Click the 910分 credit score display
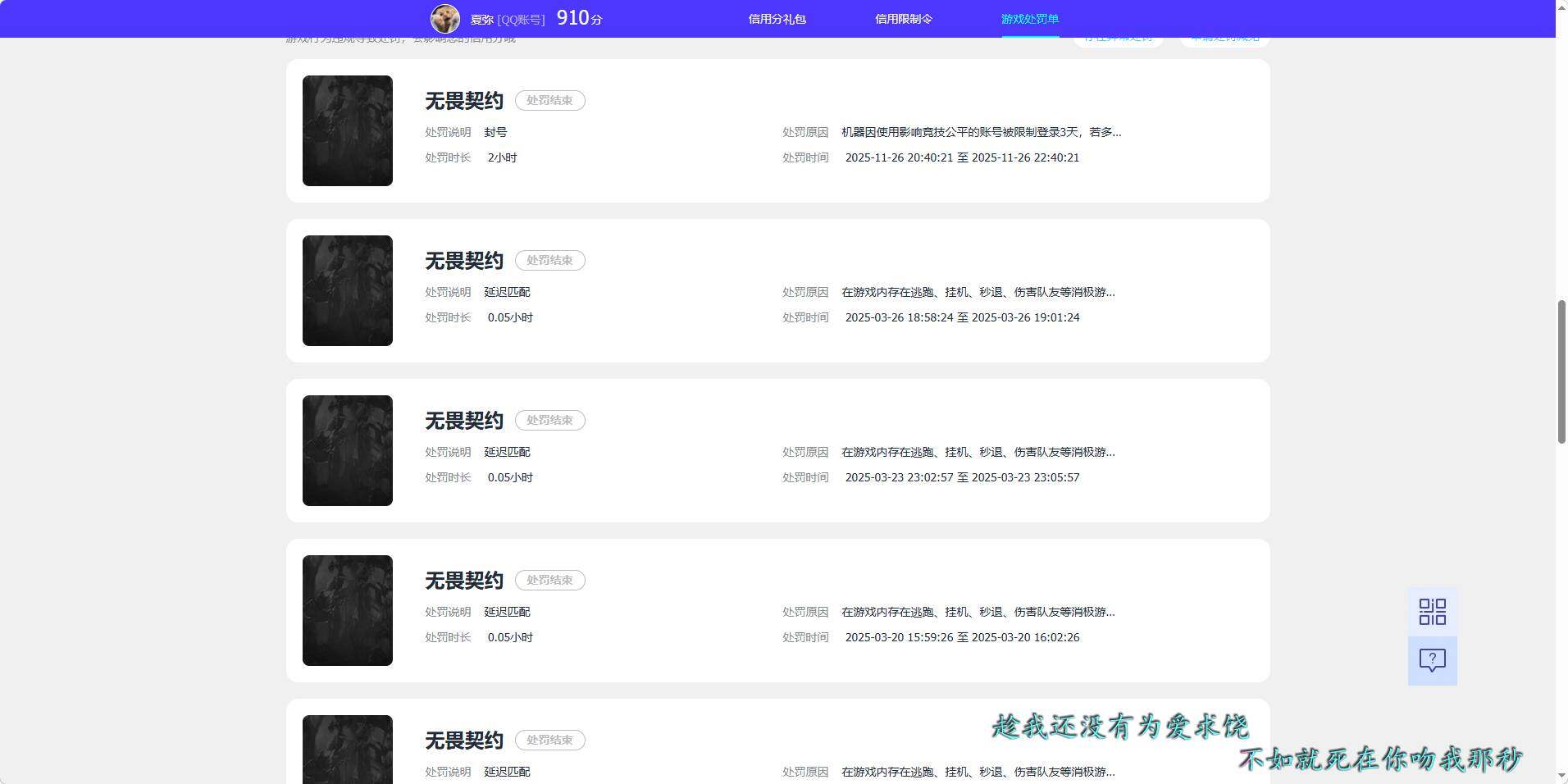1568x784 pixels. point(578,17)
